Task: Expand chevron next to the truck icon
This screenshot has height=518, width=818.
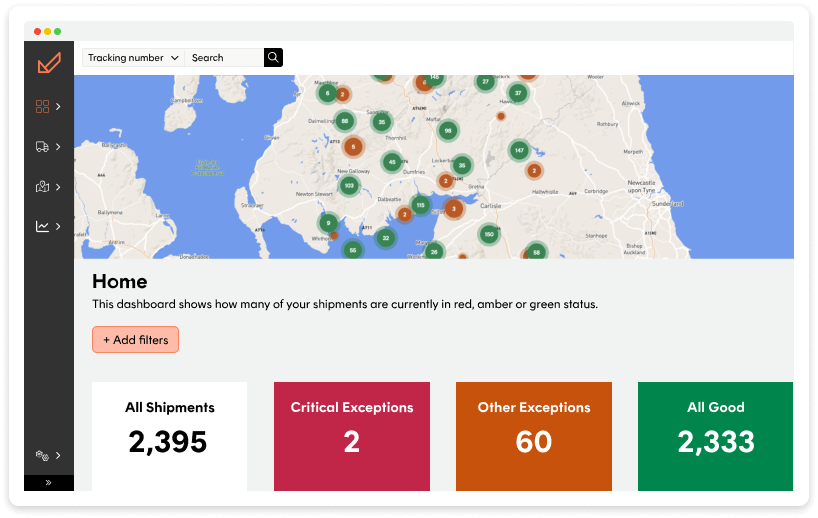Action: tap(58, 147)
